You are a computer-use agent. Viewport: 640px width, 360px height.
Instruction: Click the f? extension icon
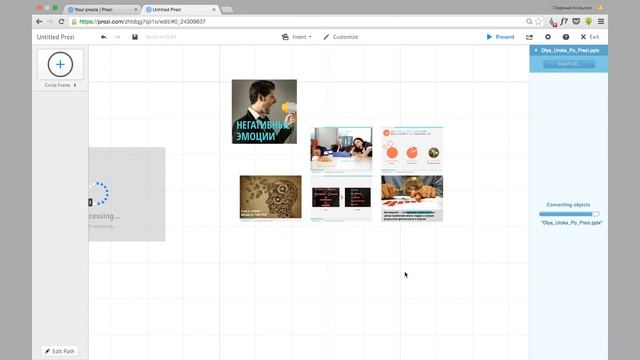coord(564,22)
